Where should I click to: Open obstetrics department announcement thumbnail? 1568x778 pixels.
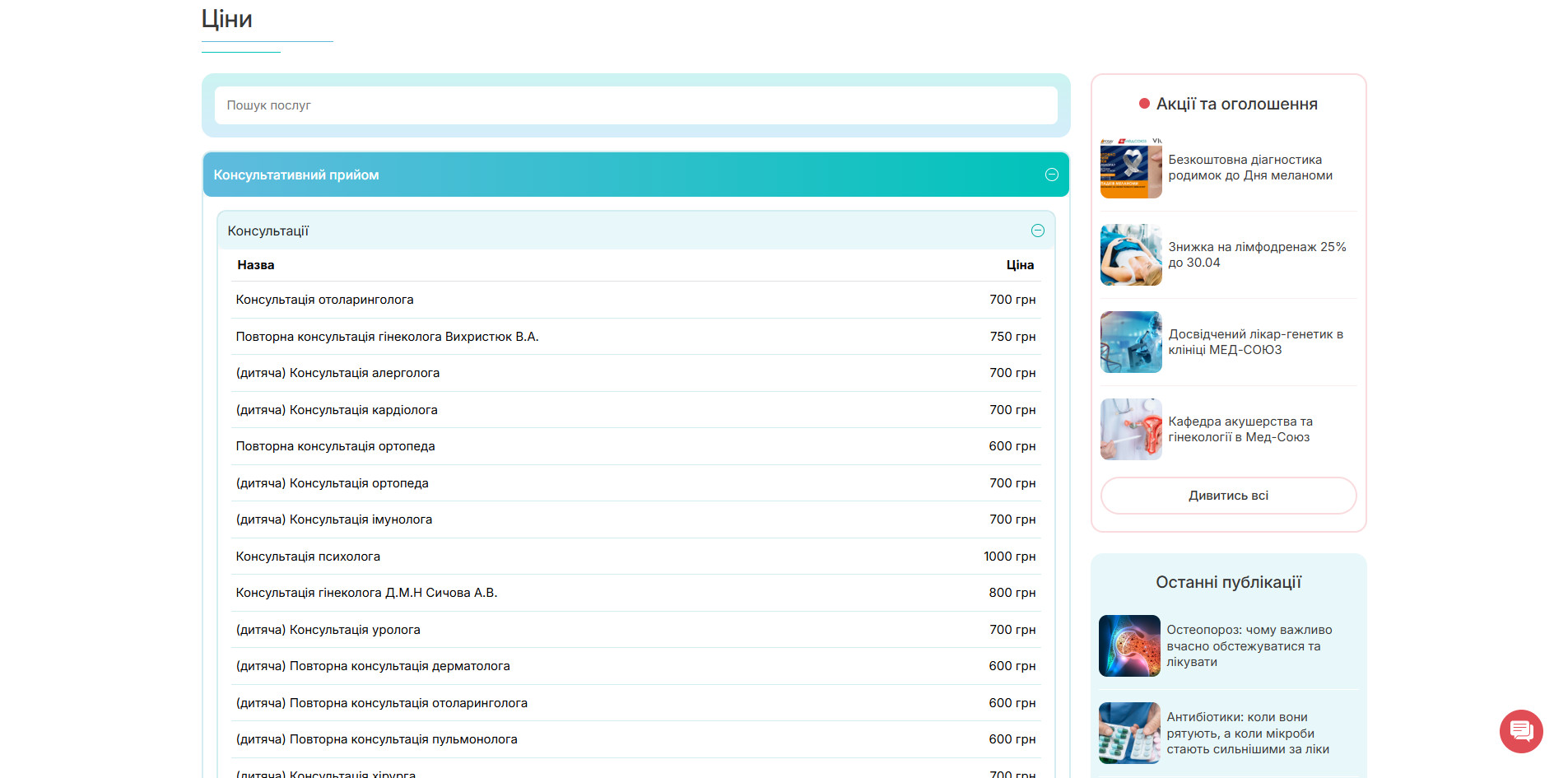(1131, 430)
